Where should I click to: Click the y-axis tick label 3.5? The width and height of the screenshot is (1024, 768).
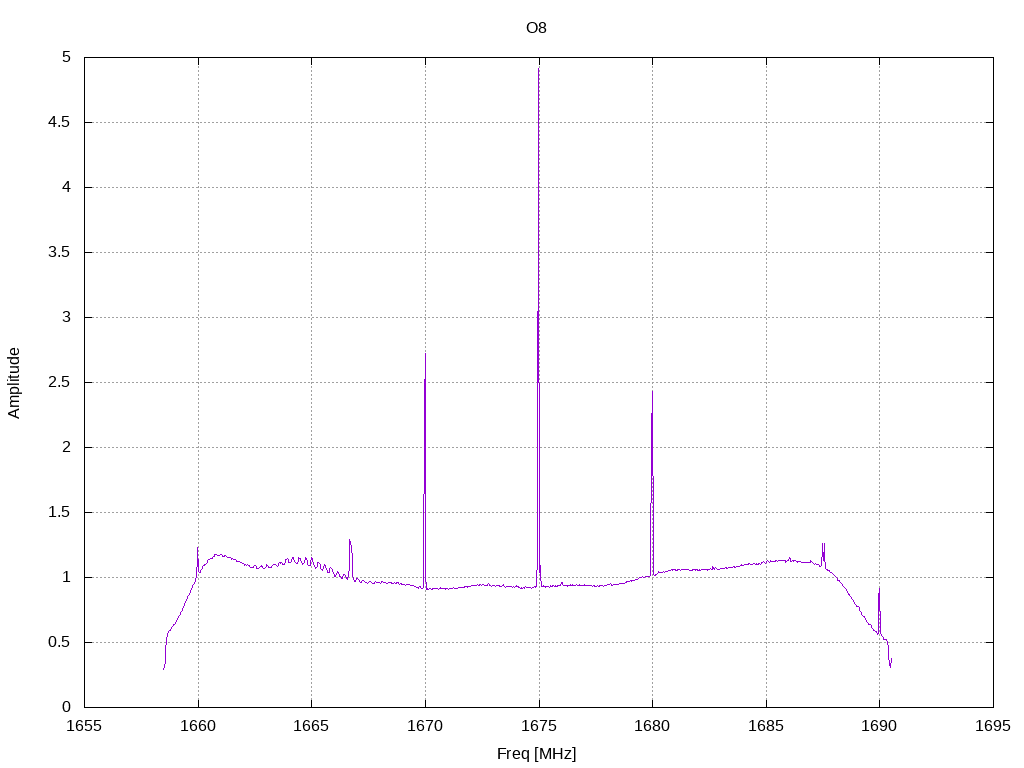click(59, 252)
